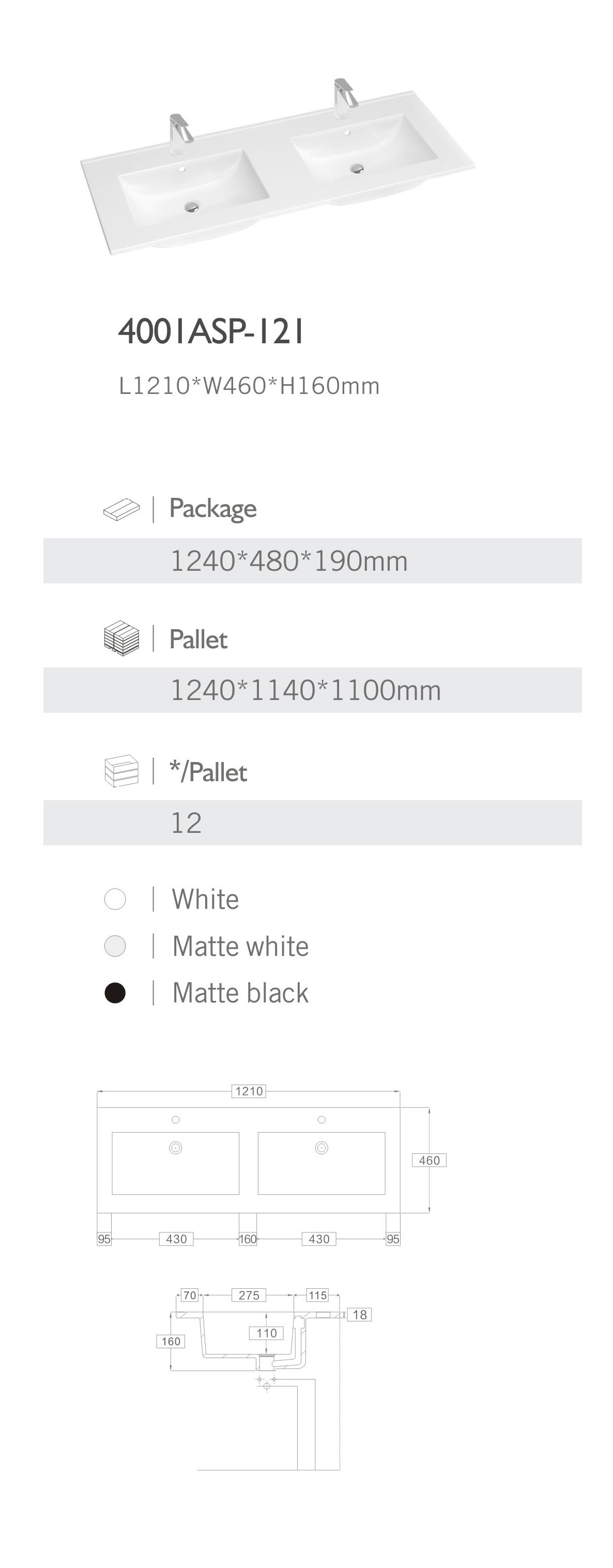Click the right basin drain in photo
This screenshot has height=1568, width=613.
(357, 169)
